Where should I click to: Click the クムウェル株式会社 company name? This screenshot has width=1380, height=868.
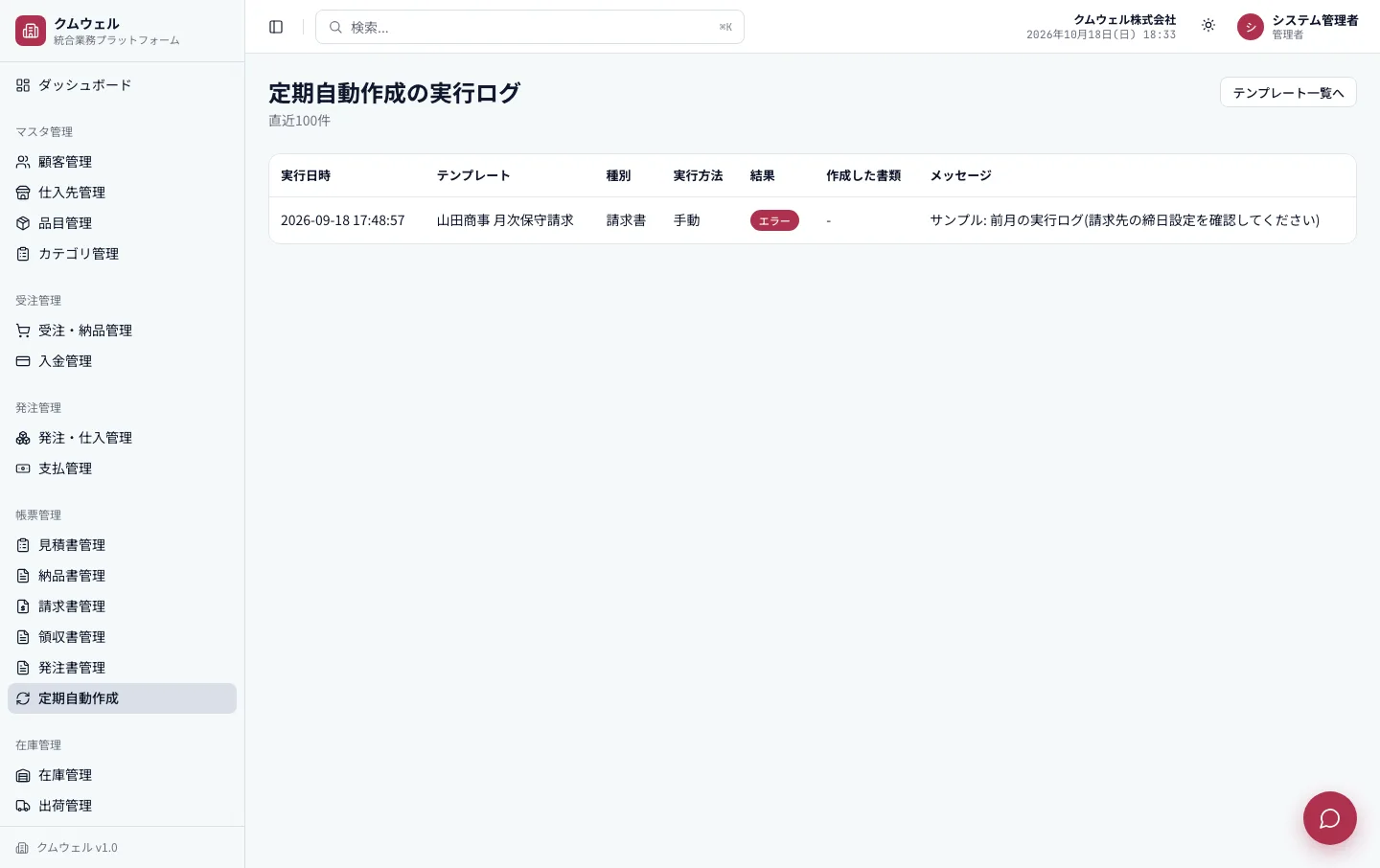tap(1125, 20)
